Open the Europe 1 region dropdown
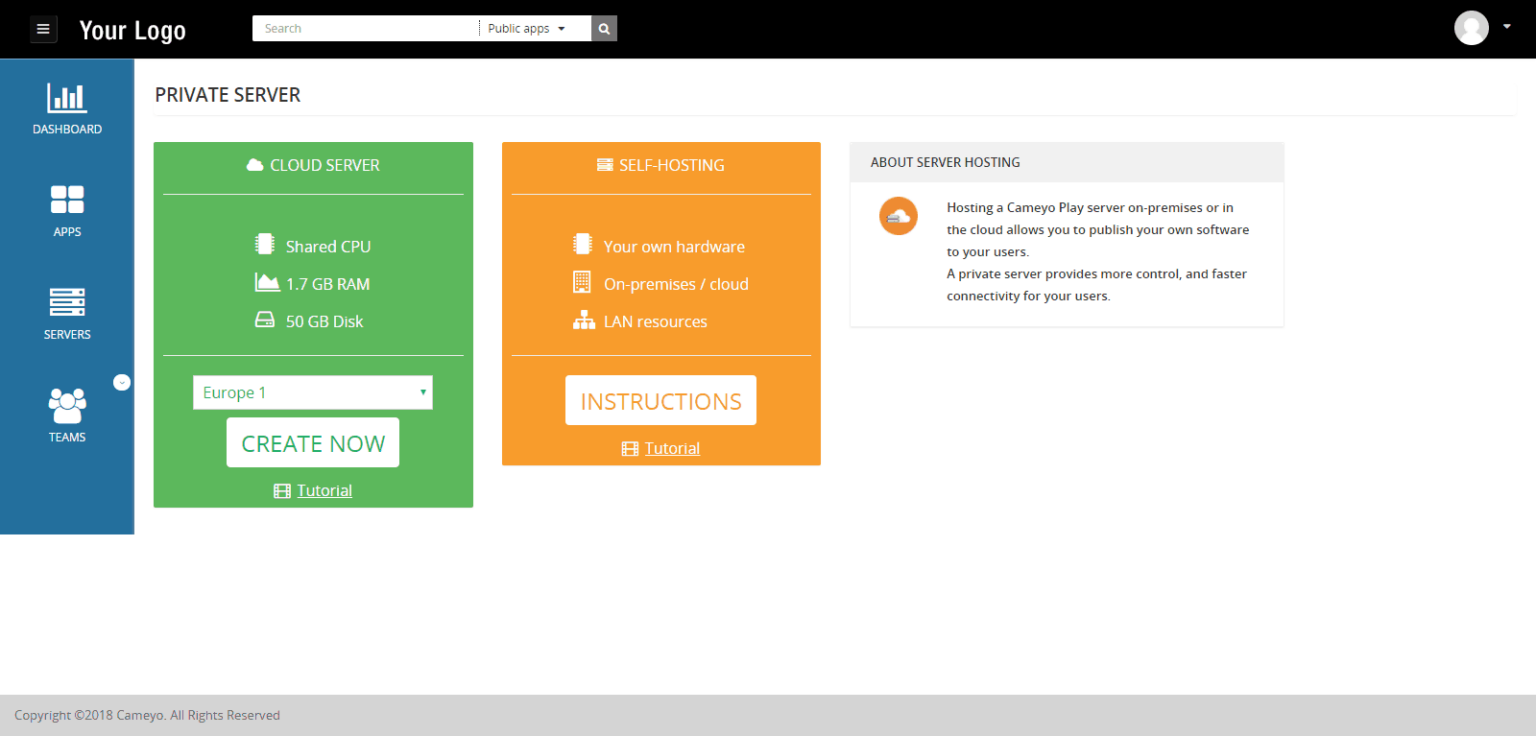Image resolution: width=1536 pixels, height=736 pixels. tap(312, 392)
